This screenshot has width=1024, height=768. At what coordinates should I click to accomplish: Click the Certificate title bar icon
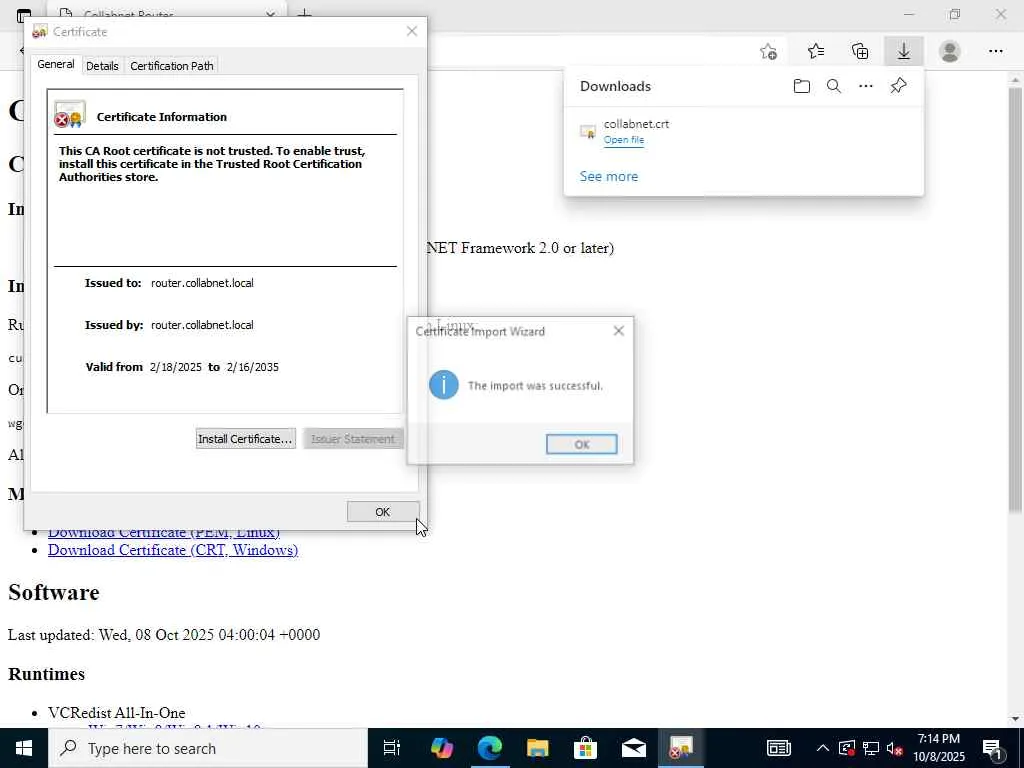pos(40,31)
